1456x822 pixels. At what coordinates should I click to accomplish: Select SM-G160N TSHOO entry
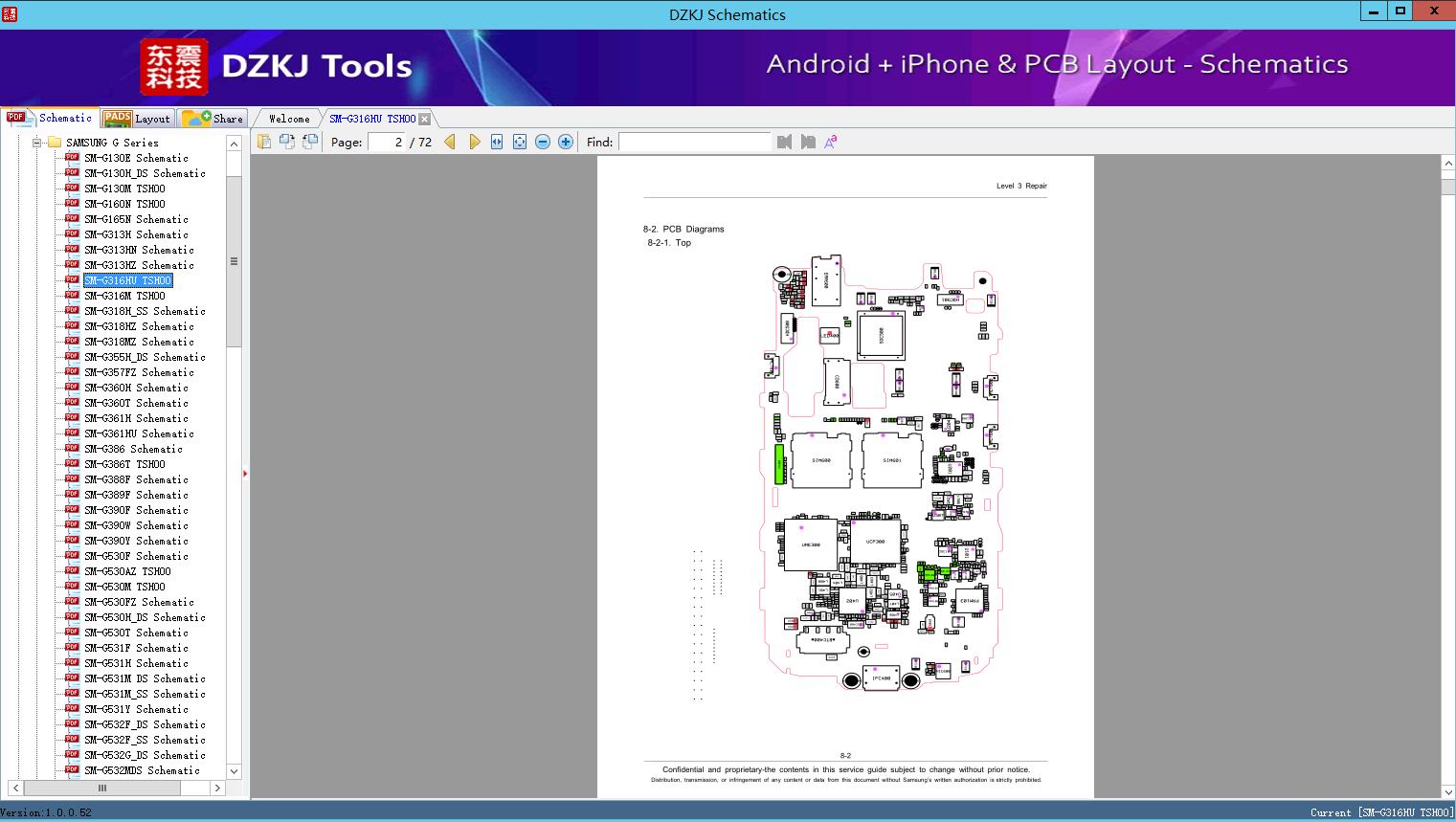pyautogui.click(x=124, y=204)
